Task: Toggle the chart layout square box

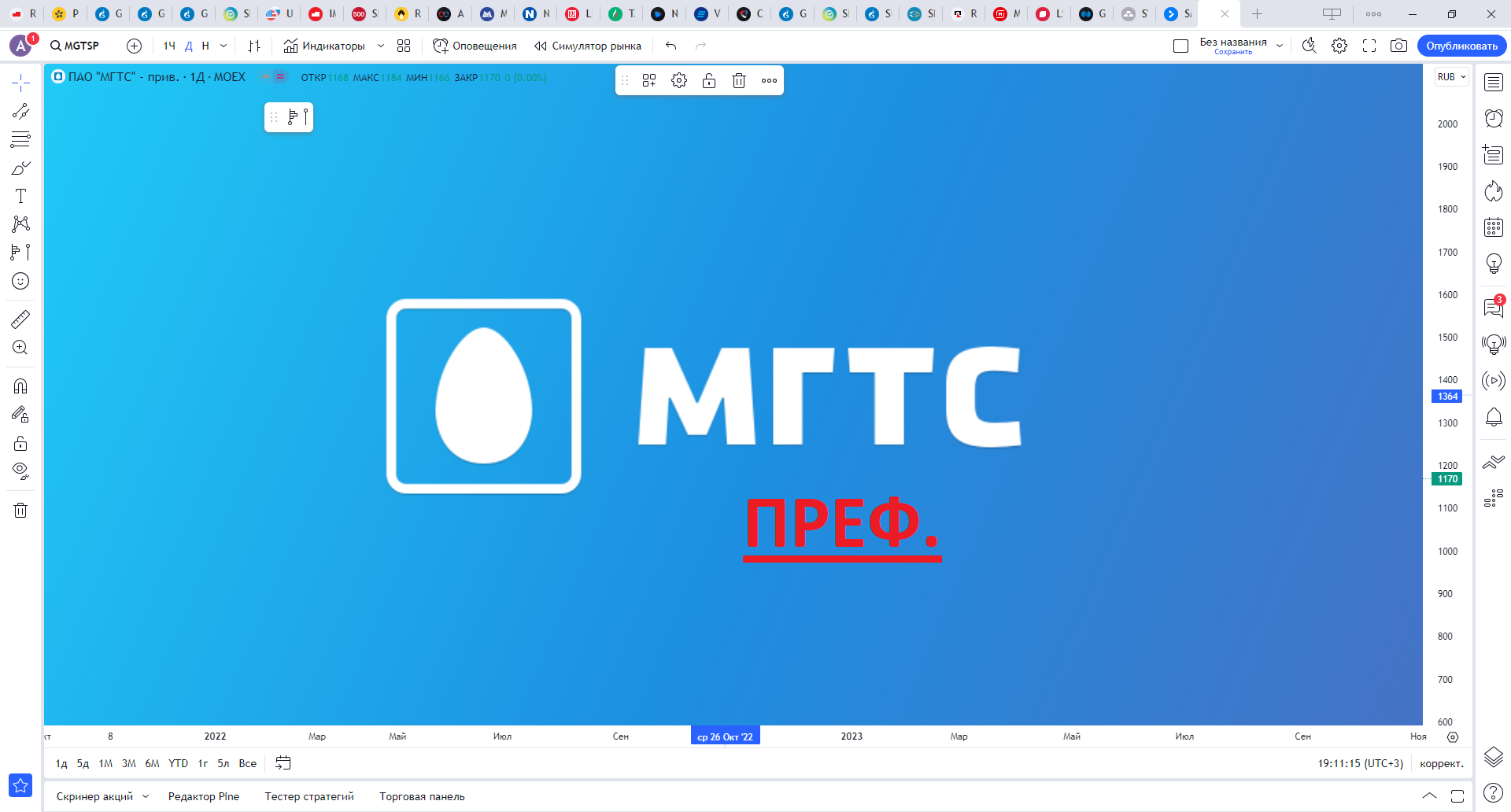Action: pos(1180,46)
